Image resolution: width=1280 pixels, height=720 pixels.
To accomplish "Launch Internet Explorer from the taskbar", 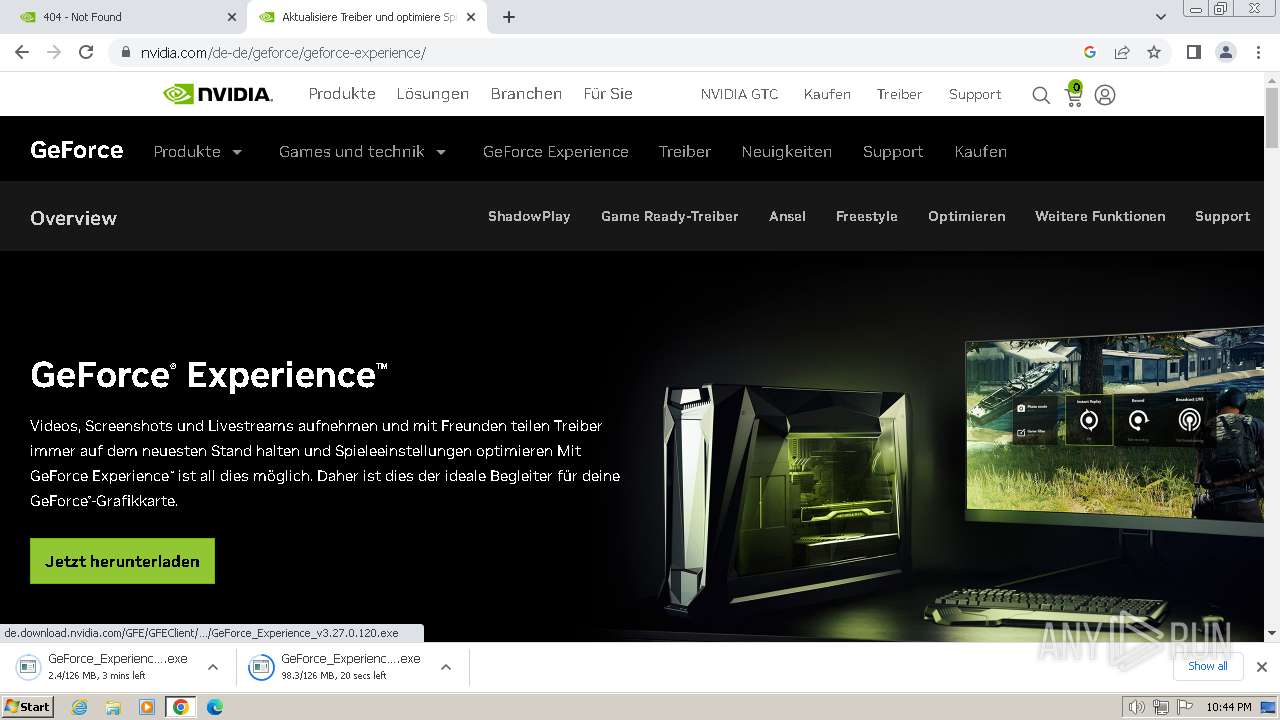I will pos(80,707).
